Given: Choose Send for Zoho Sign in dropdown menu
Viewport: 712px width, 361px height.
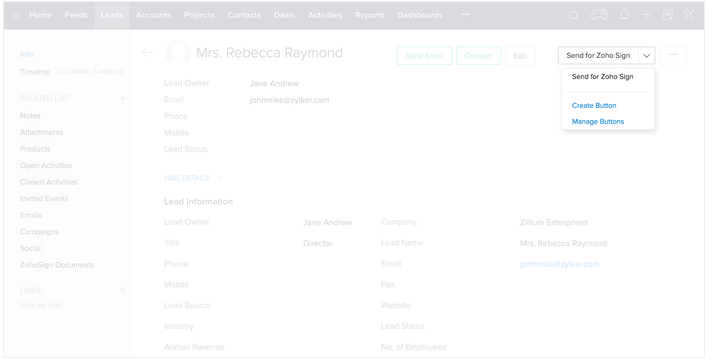Looking at the screenshot, I should (603, 77).
